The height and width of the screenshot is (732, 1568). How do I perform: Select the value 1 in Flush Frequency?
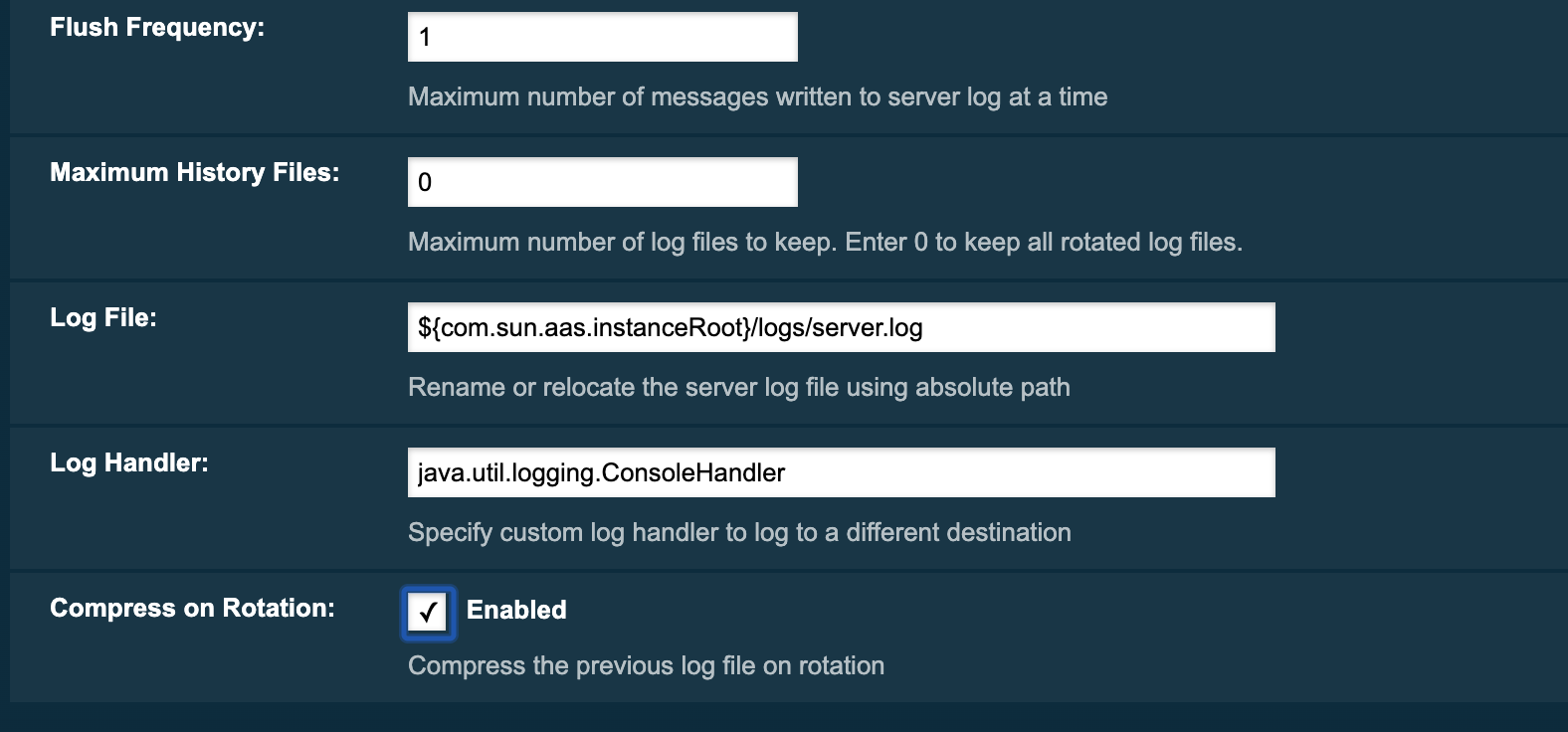426,36
